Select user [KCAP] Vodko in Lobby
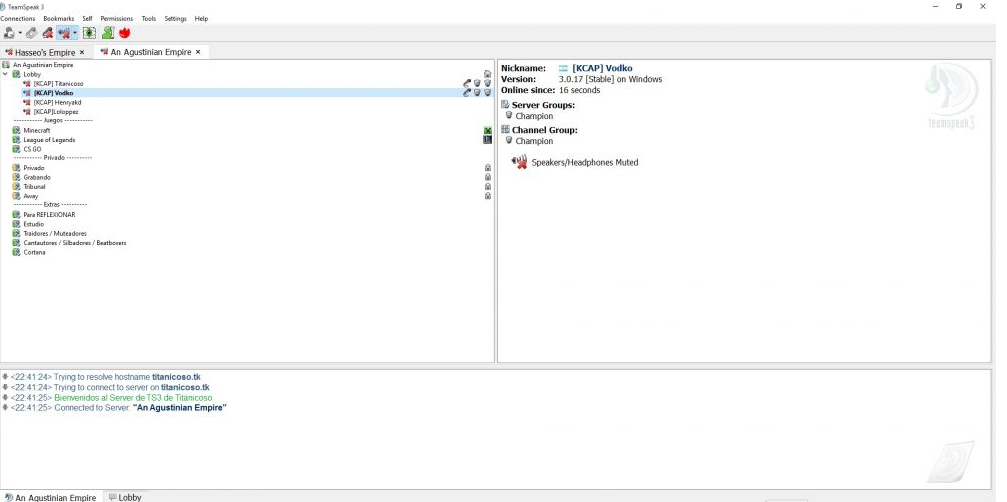The height and width of the screenshot is (502, 1007). coord(53,93)
